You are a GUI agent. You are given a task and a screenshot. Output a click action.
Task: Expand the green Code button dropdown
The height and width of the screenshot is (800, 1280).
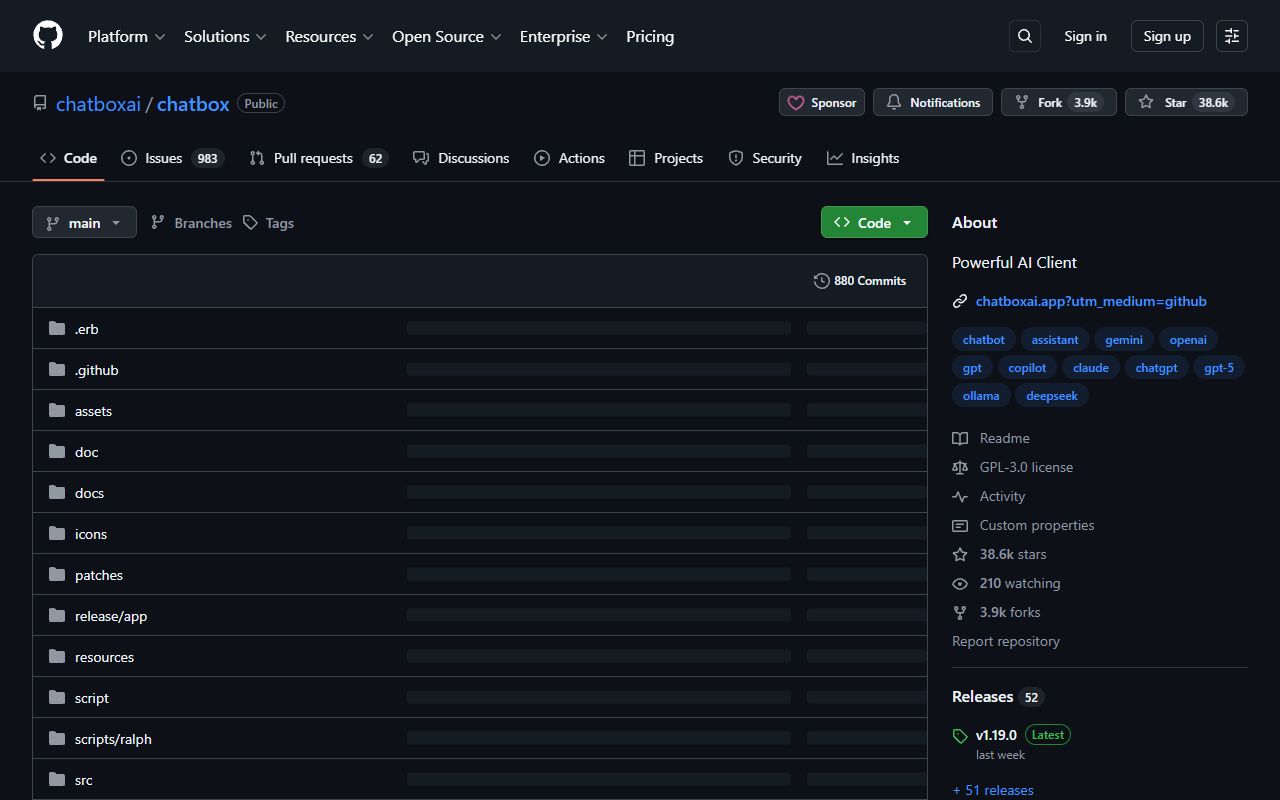(x=905, y=222)
